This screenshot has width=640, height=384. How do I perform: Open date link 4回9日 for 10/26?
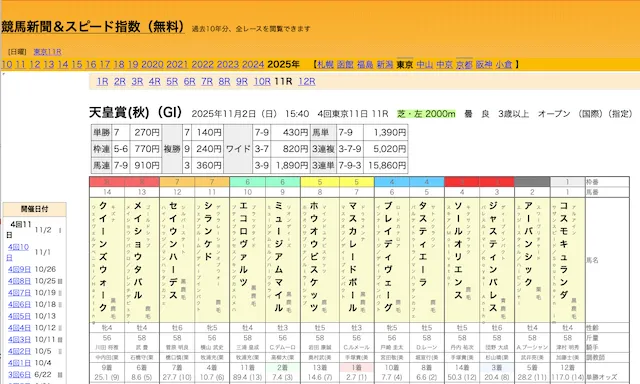19,269
